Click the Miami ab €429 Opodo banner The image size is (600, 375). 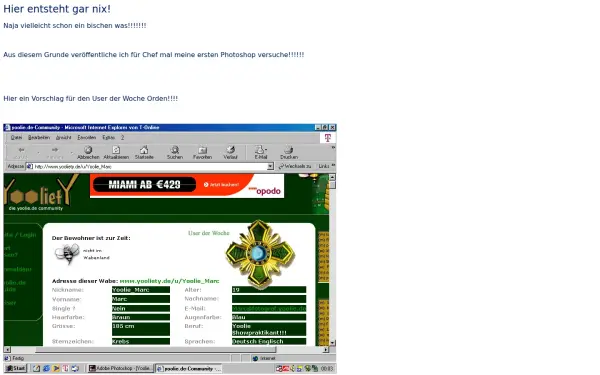187,186
